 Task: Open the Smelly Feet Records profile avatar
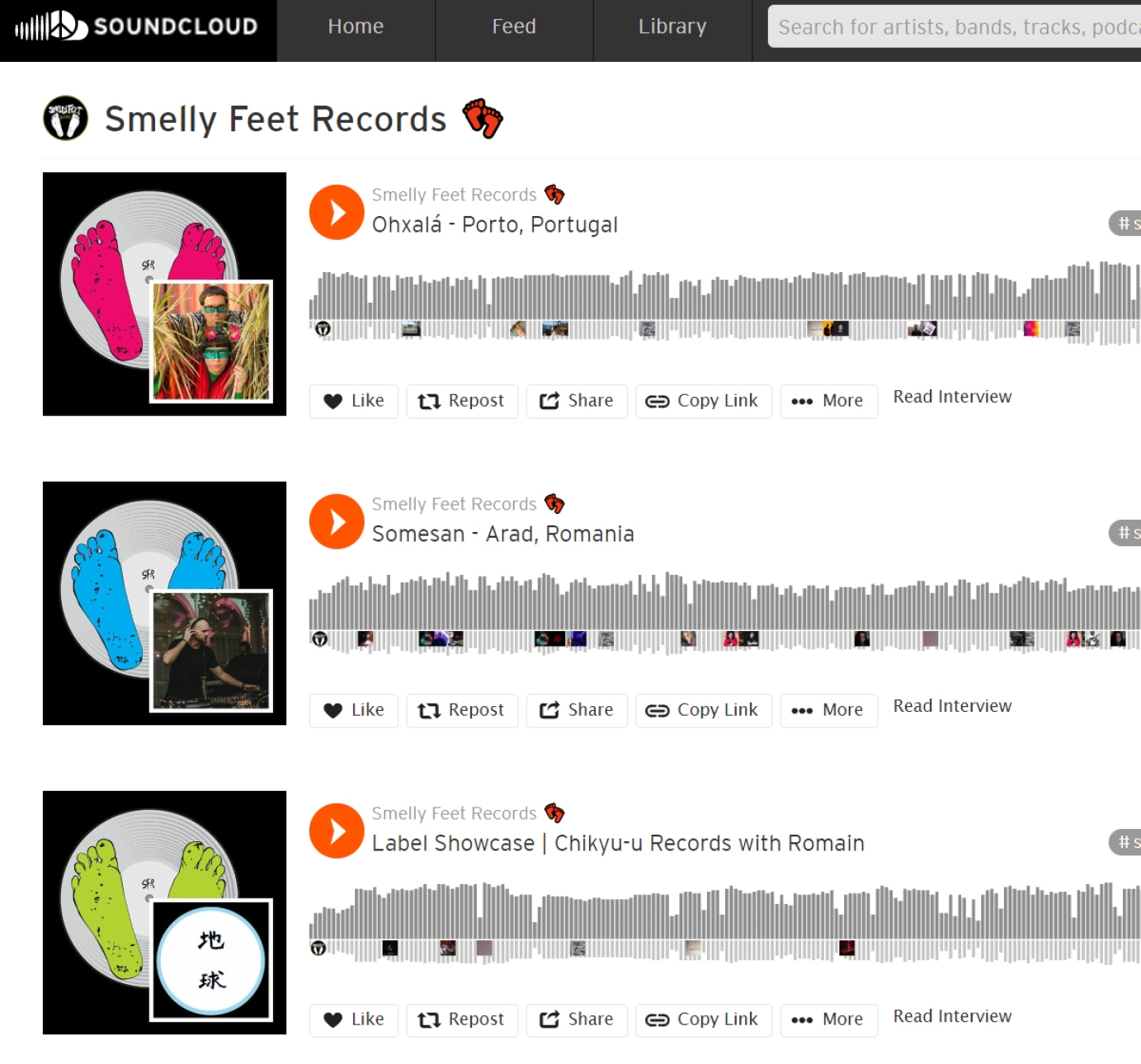[65, 119]
